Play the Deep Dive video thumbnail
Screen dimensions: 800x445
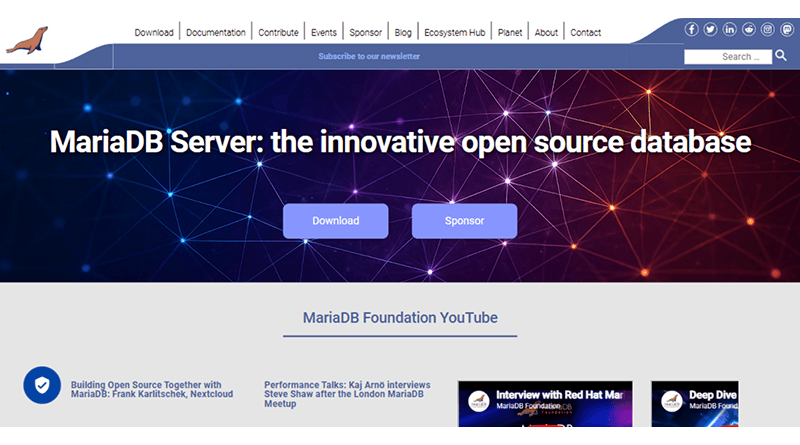click(x=695, y=404)
